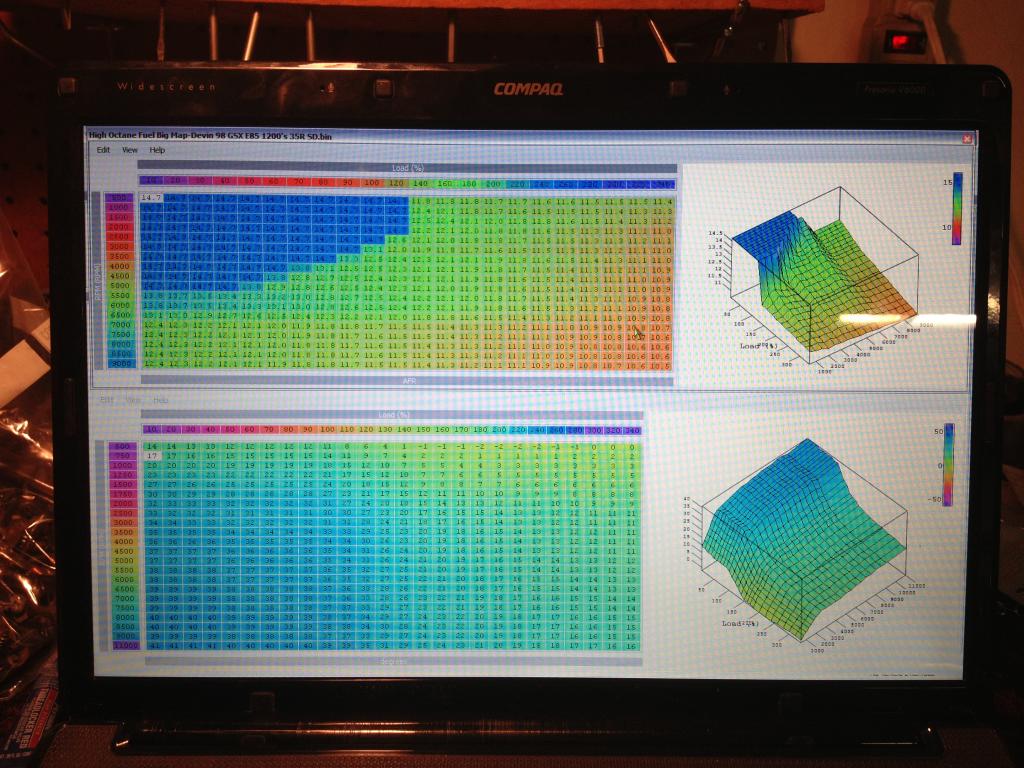Click the timing color scale bar beside lower graph
The height and width of the screenshot is (768, 1024).
click(x=949, y=464)
